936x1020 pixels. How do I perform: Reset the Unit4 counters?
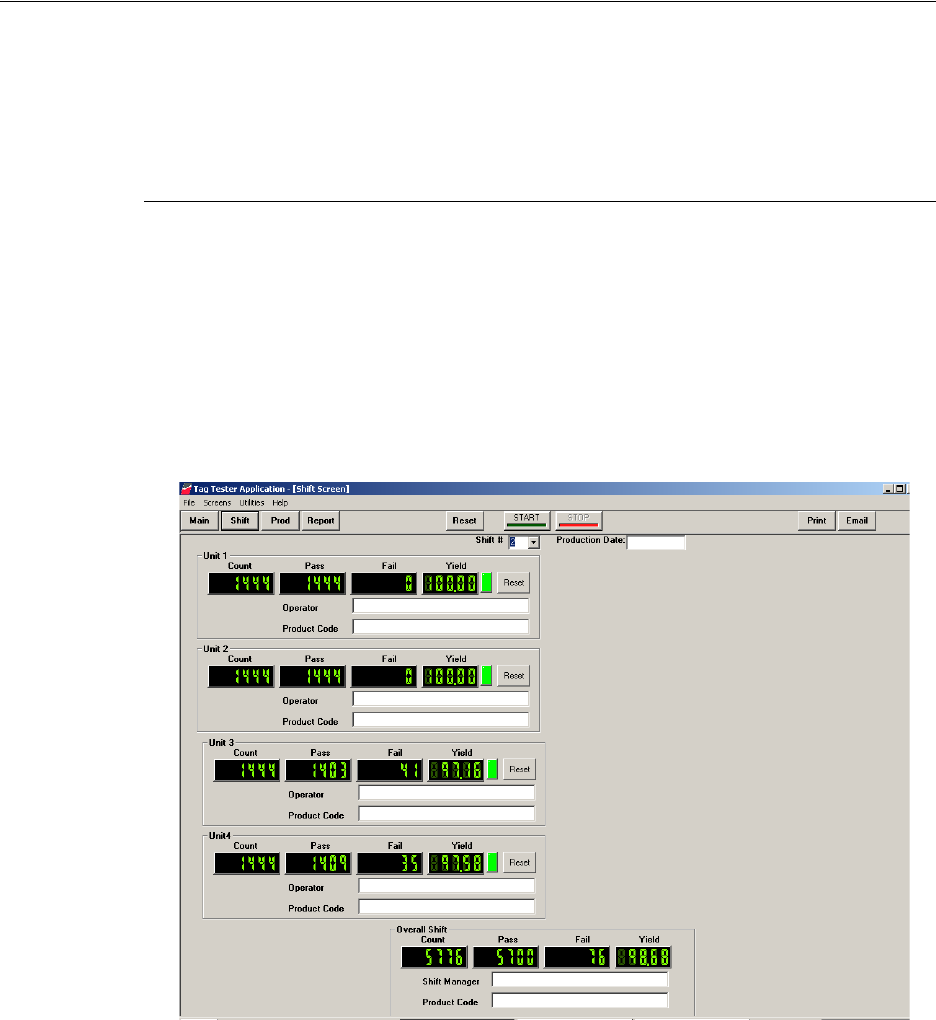tap(520, 863)
